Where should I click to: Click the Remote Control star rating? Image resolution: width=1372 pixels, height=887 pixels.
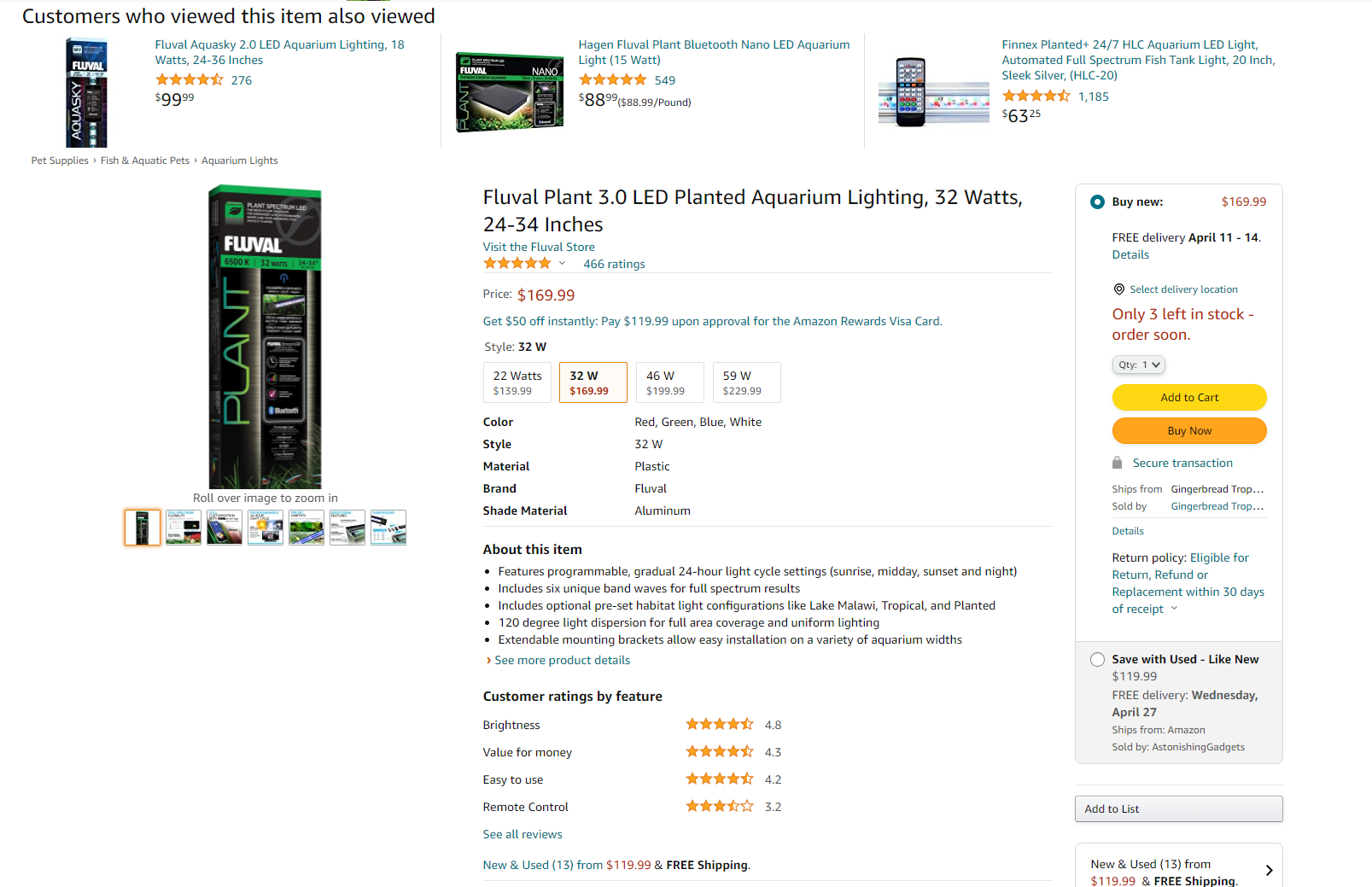[x=720, y=807]
